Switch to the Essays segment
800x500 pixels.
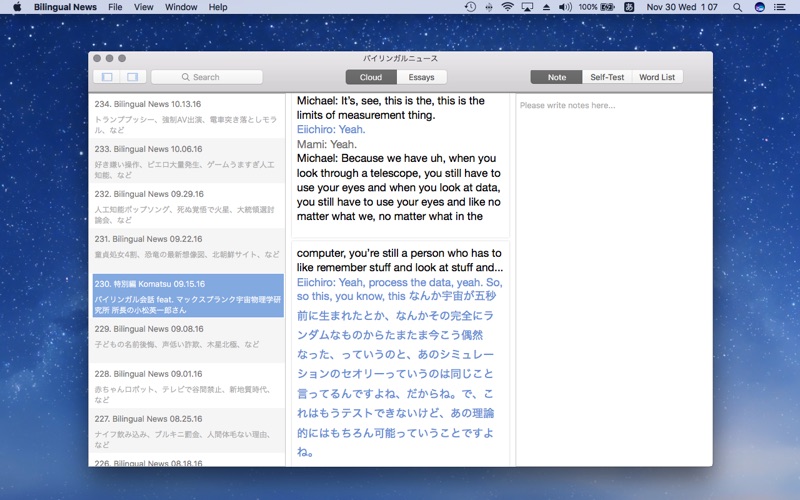[x=422, y=77]
